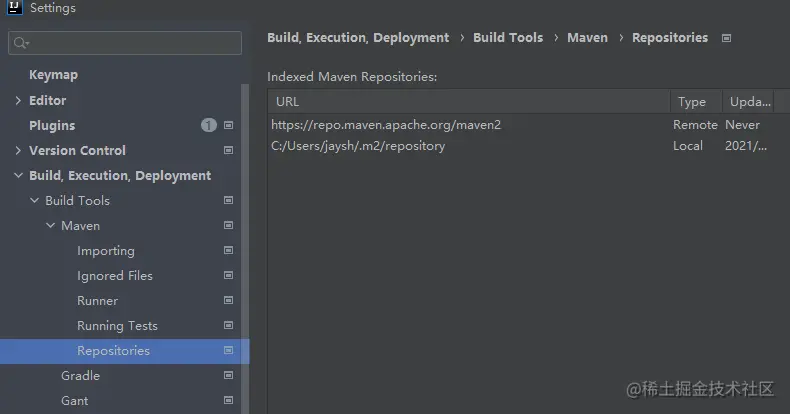Click project-level icon next to Build Tools
Screen dimensions: 790x414
tap(228, 200)
